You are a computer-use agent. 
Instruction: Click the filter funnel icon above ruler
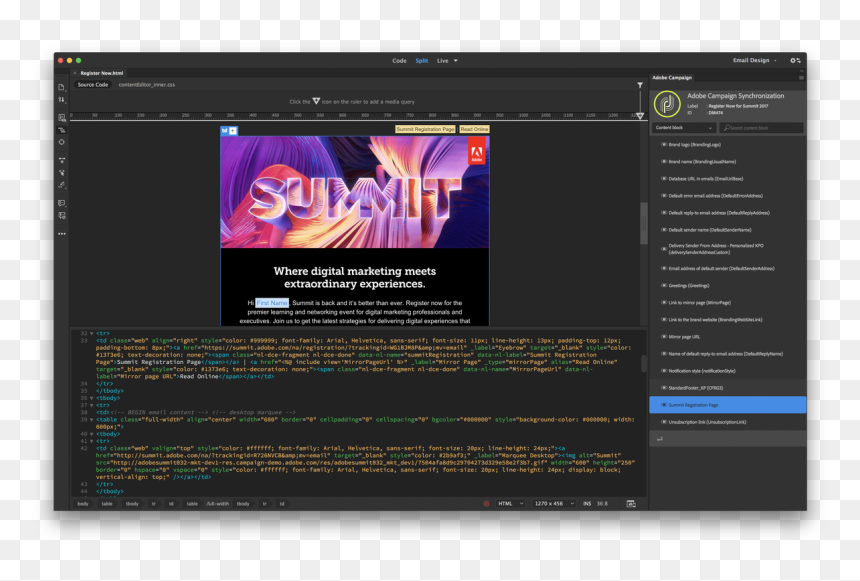640,85
